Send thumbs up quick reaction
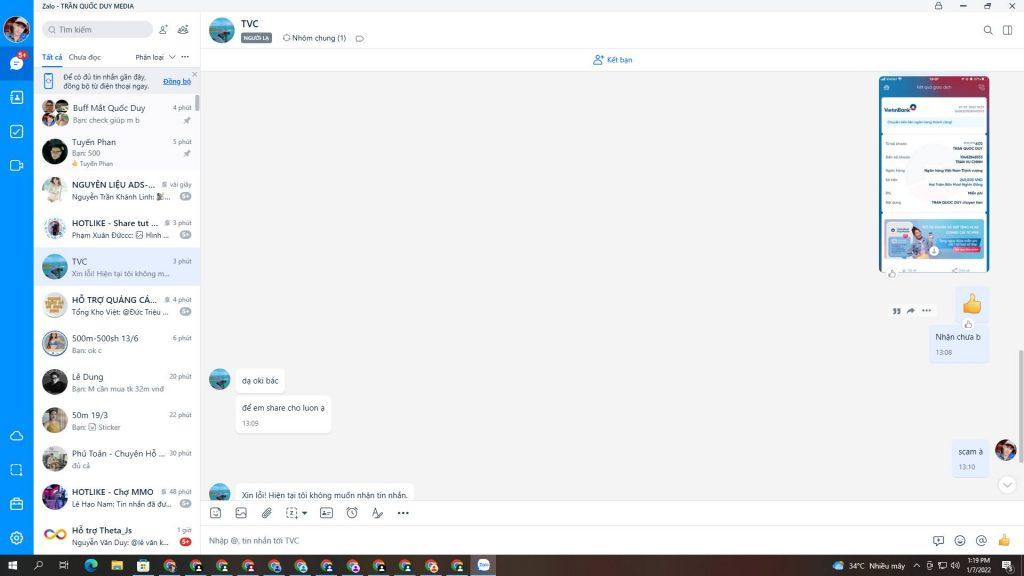 (x=1004, y=540)
